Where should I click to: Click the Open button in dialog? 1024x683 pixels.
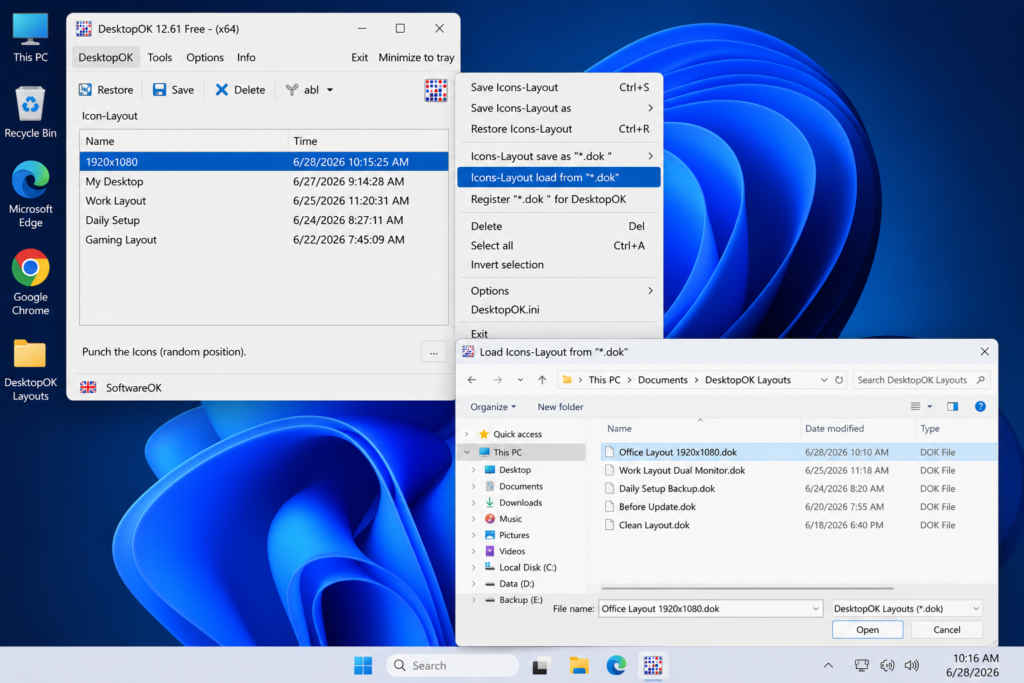[867, 629]
